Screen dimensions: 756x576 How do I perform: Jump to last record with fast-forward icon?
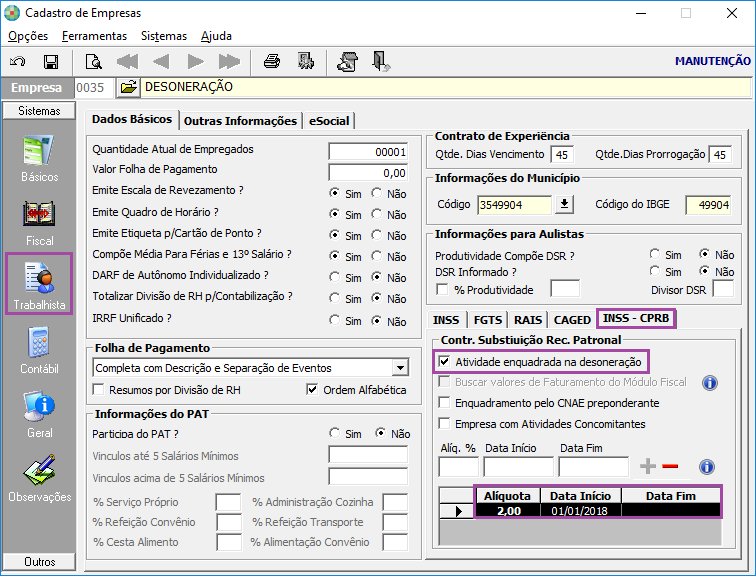(x=229, y=62)
